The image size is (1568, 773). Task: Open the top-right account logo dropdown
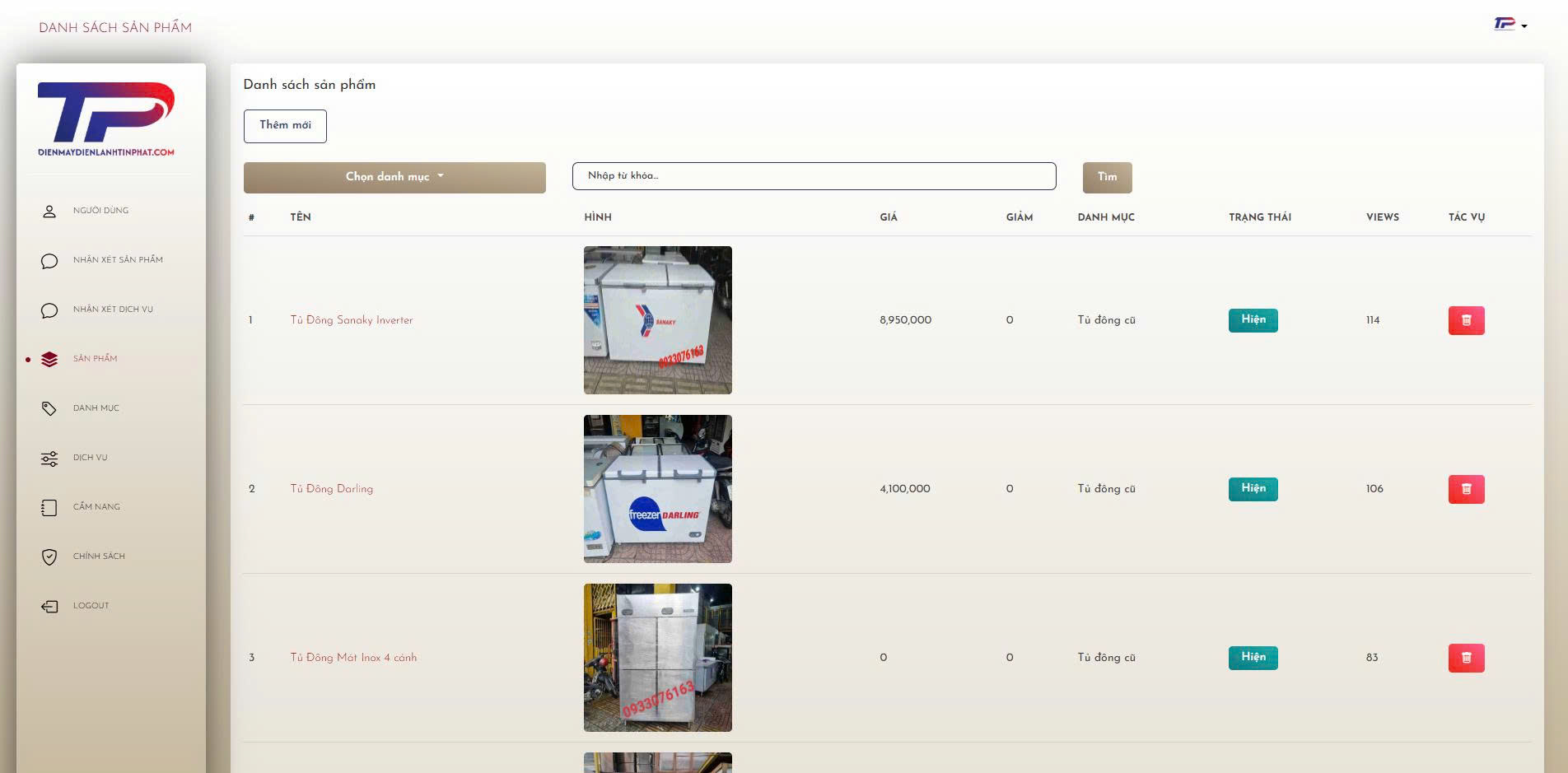click(x=1510, y=25)
